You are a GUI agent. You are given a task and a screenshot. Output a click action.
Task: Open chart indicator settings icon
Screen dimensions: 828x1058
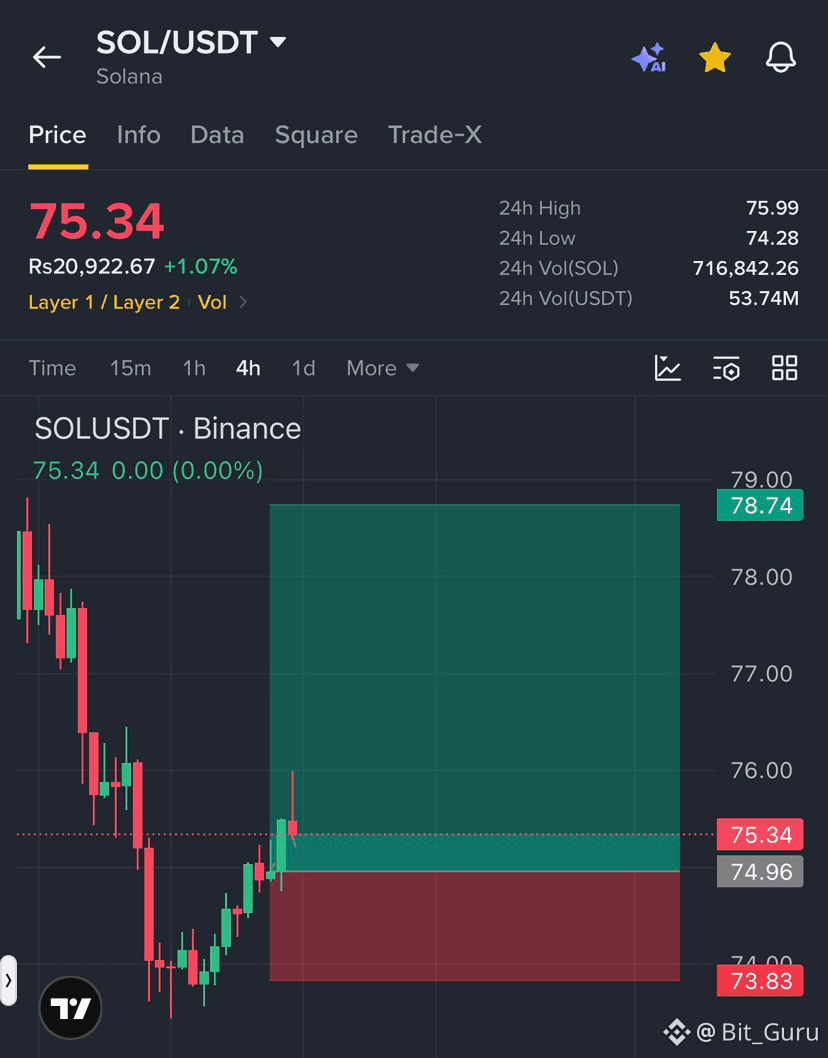point(726,368)
